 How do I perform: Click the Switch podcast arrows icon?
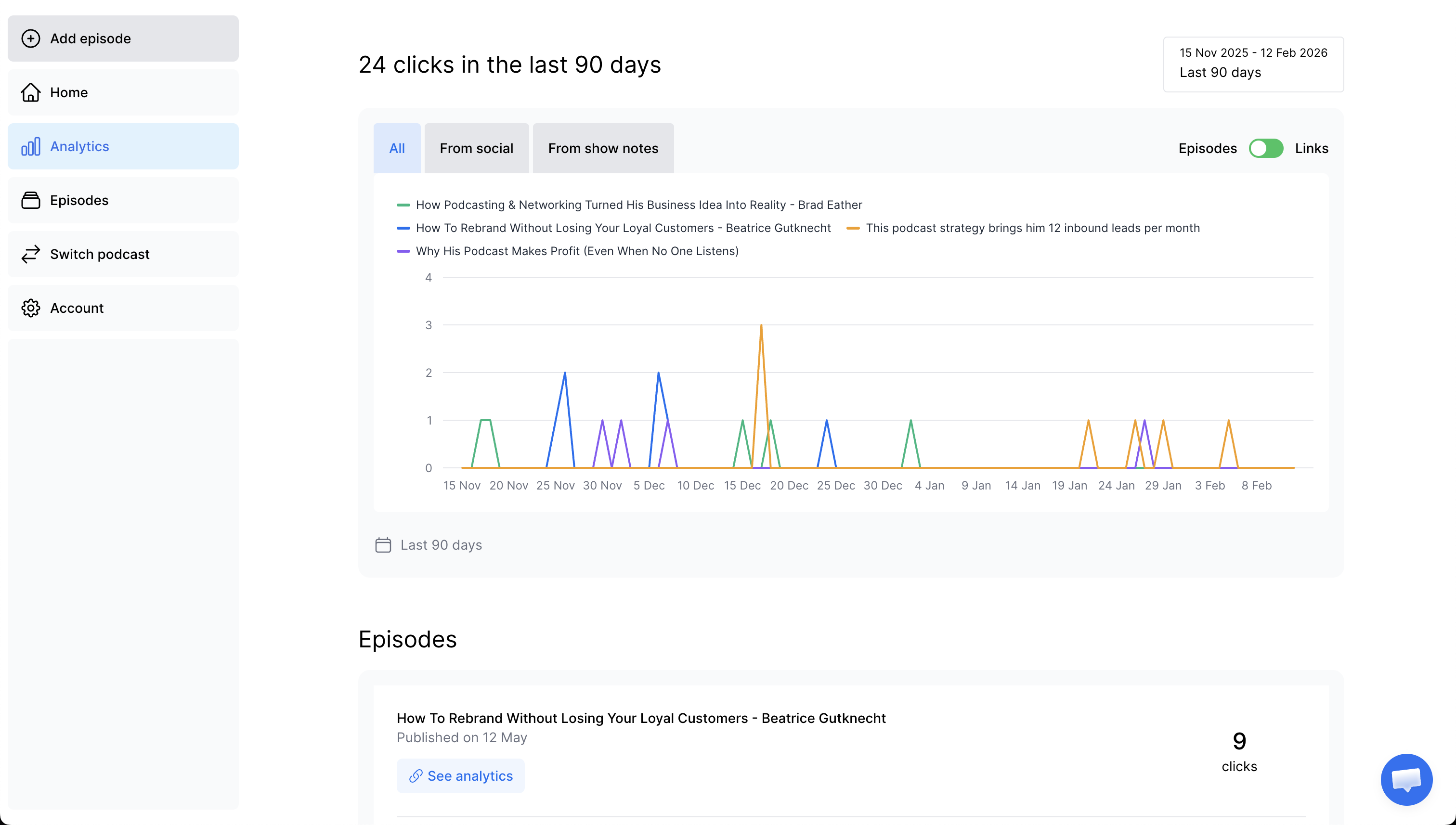tap(31, 254)
